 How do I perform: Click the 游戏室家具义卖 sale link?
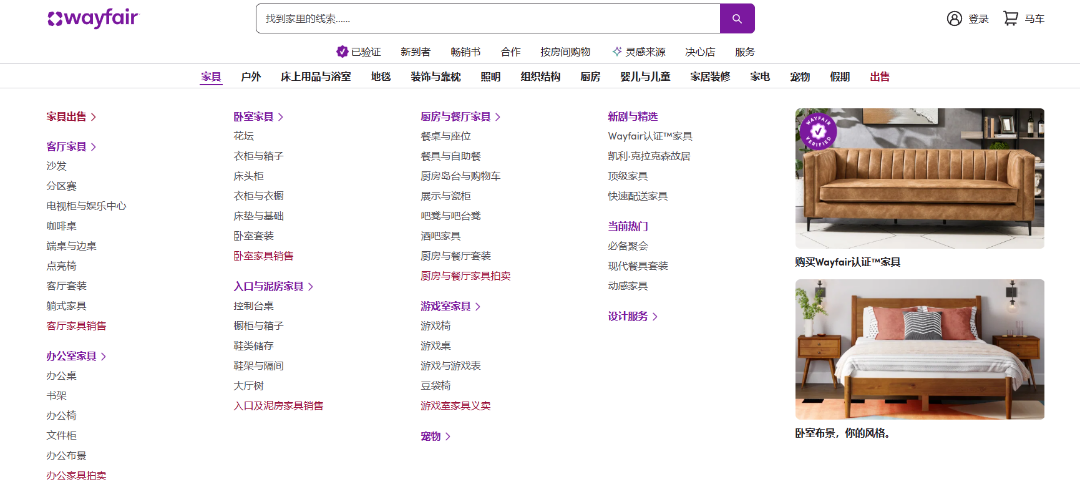tap(455, 406)
